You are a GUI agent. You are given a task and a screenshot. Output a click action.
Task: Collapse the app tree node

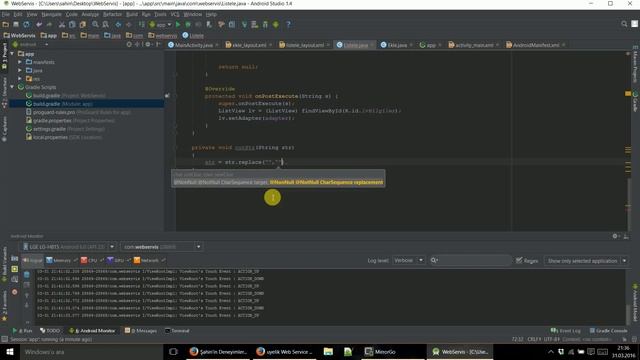pyautogui.click(x=12, y=53)
